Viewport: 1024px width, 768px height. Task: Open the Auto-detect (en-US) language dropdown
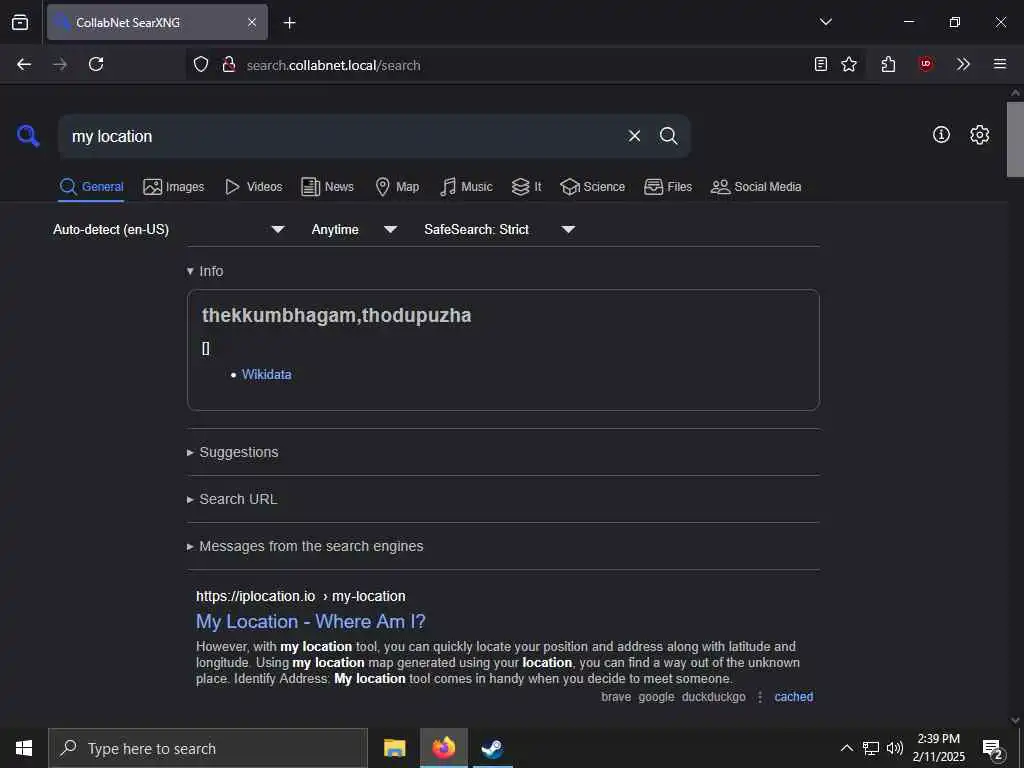point(168,229)
